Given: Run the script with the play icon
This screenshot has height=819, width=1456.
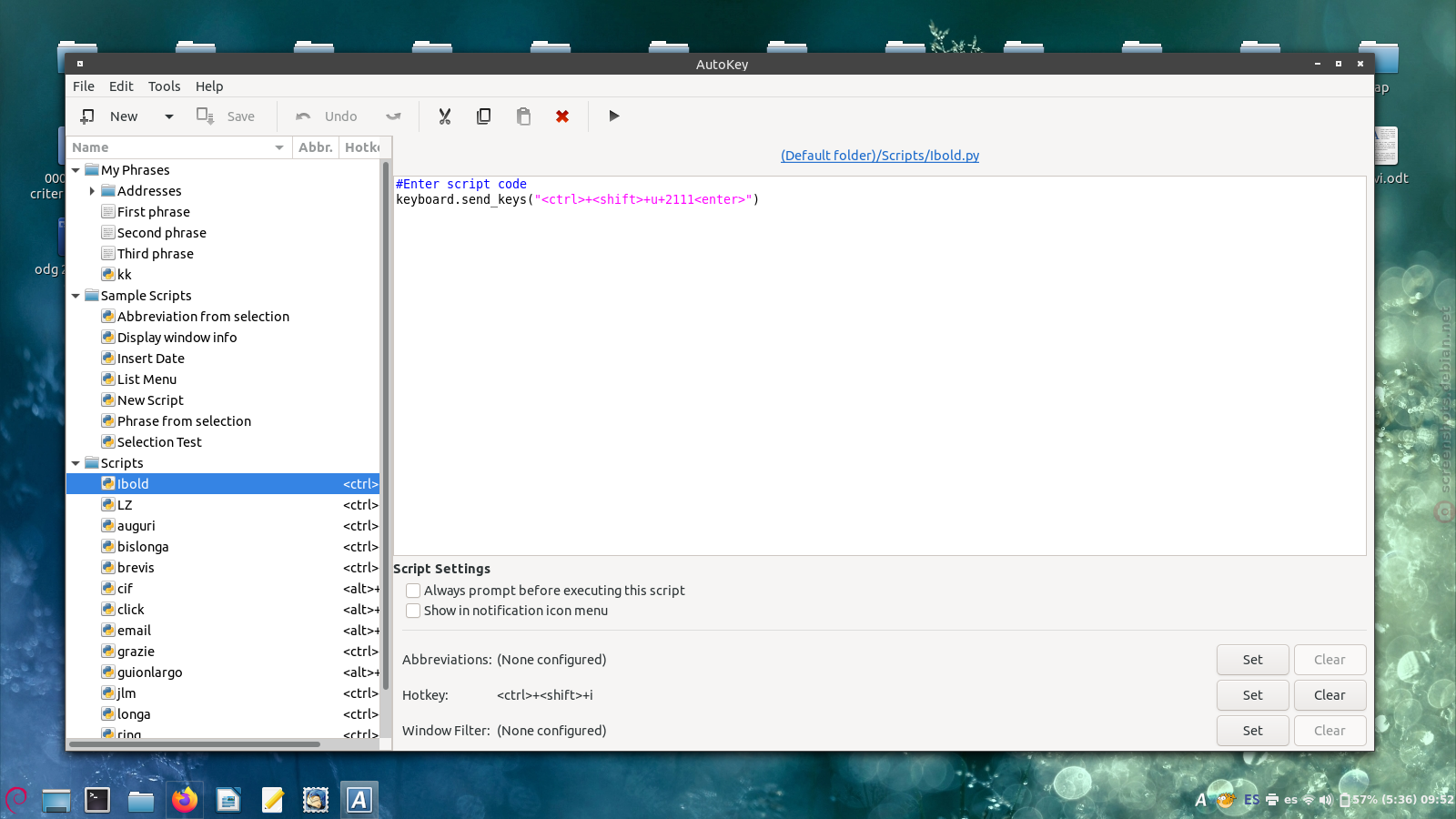Looking at the screenshot, I should pyautogui.click(x=614, y=116).
